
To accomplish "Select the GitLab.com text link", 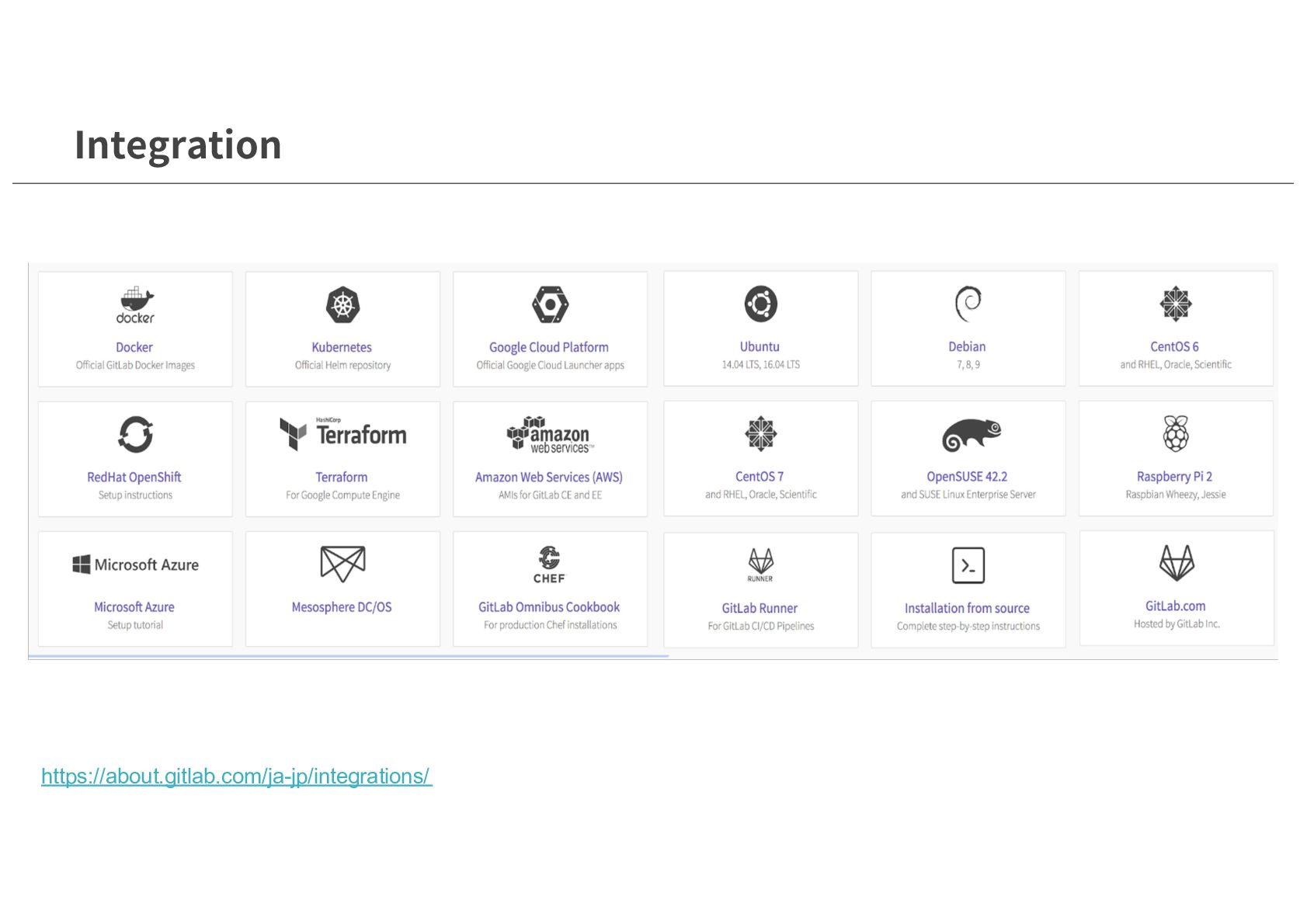I will tap(1176, 606).
